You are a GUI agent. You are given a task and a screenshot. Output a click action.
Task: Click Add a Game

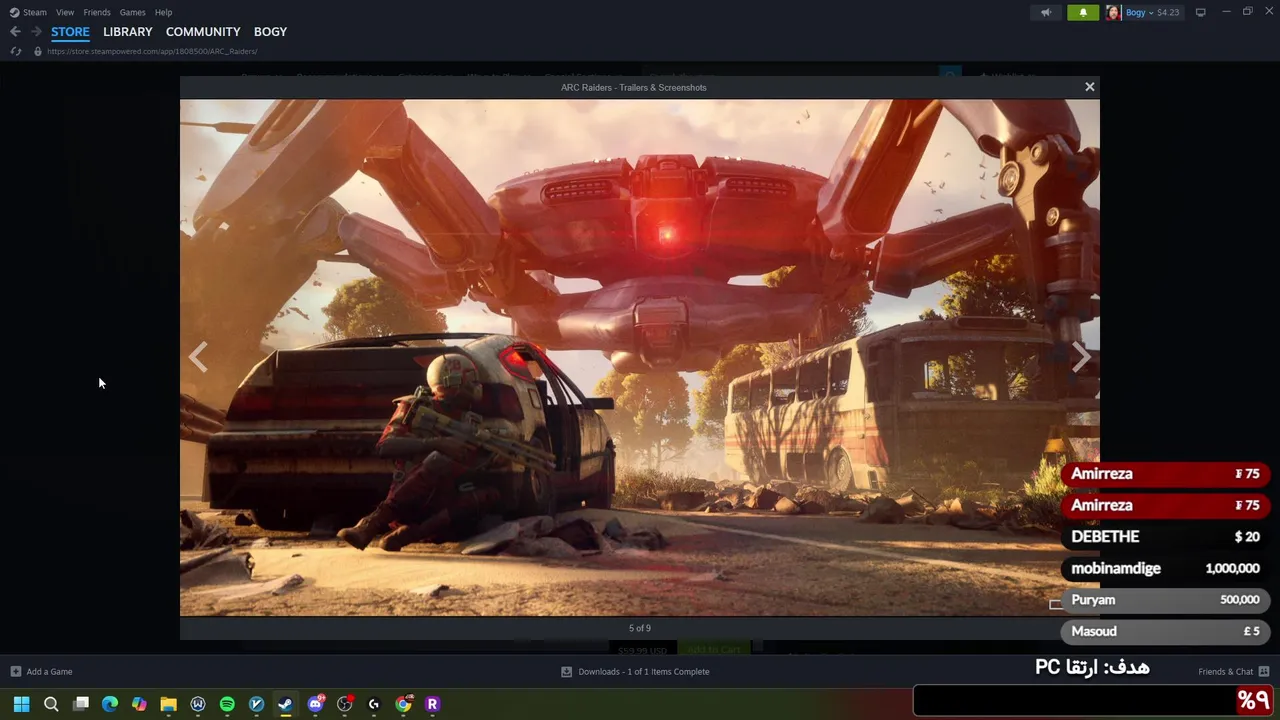[x=49, y=672]
